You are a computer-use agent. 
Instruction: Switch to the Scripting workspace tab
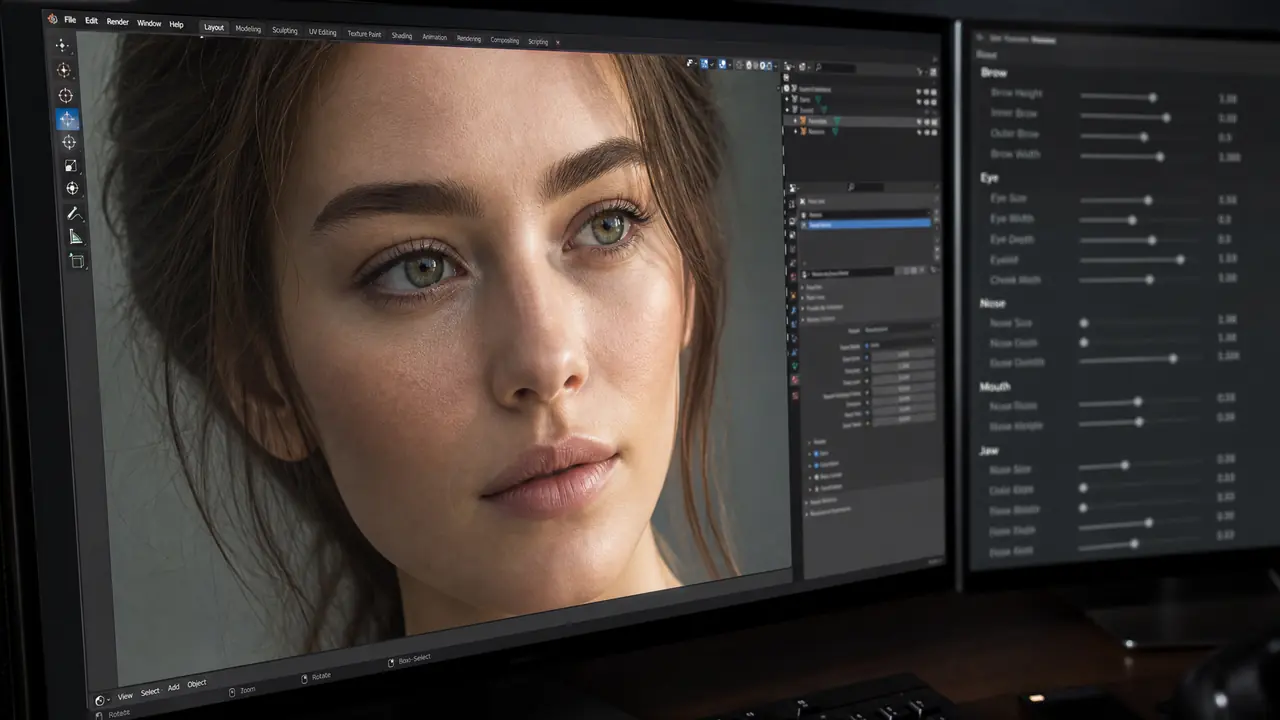[538, 42]
